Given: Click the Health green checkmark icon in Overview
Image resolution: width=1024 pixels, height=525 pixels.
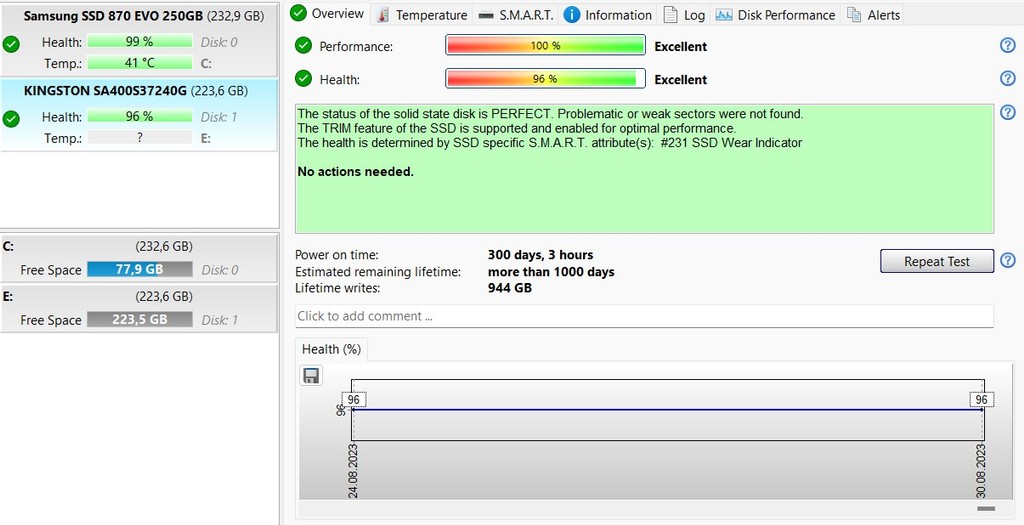Looking at the screenshot, I should click(303, 78).
